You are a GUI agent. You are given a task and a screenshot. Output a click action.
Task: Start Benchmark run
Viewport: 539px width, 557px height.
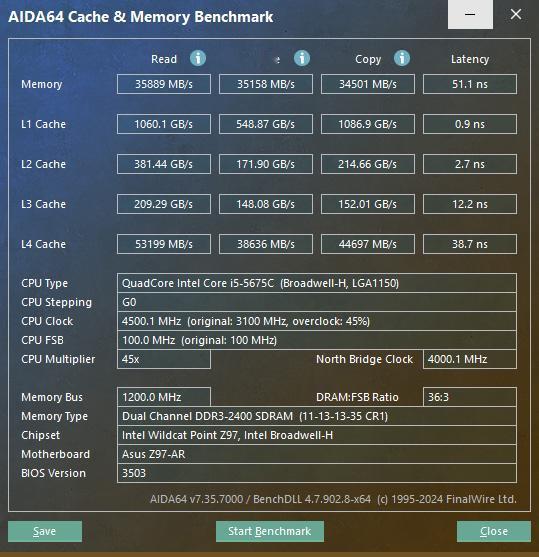pos(270,531)
